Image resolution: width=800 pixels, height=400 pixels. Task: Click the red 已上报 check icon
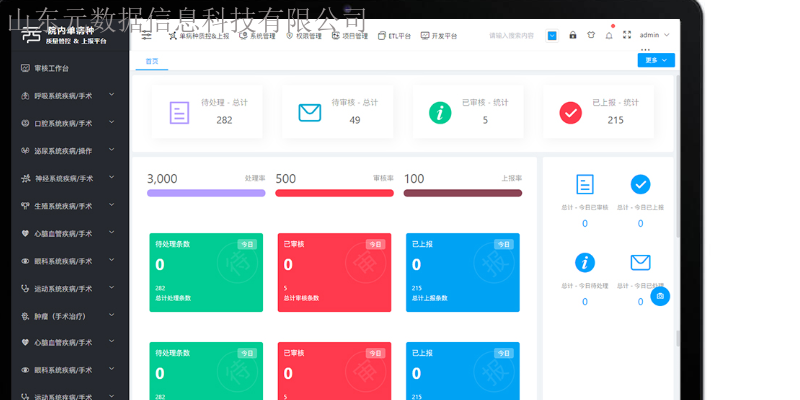point(570,113)
